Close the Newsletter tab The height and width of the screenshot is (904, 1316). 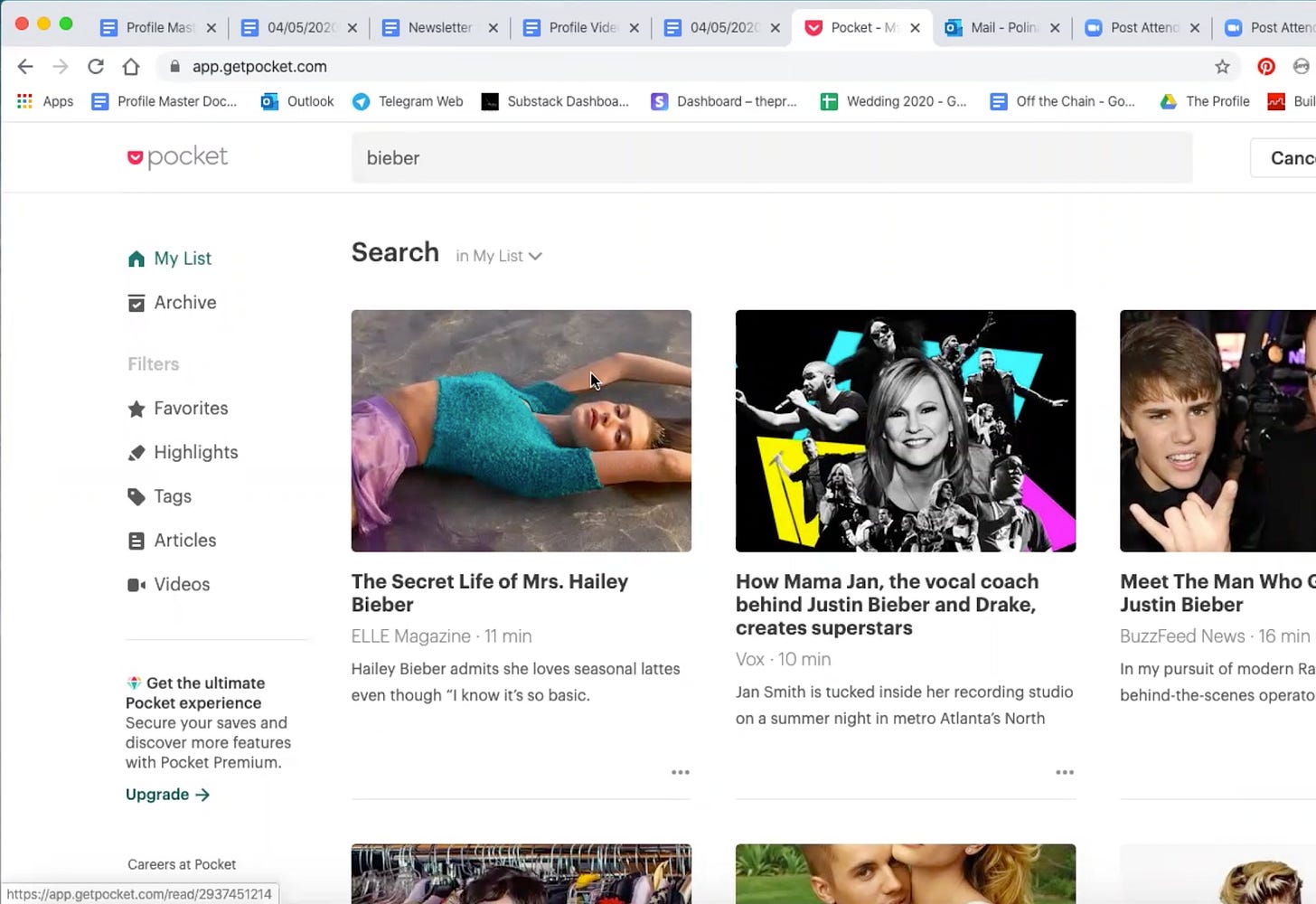click(x=493, y=28)
